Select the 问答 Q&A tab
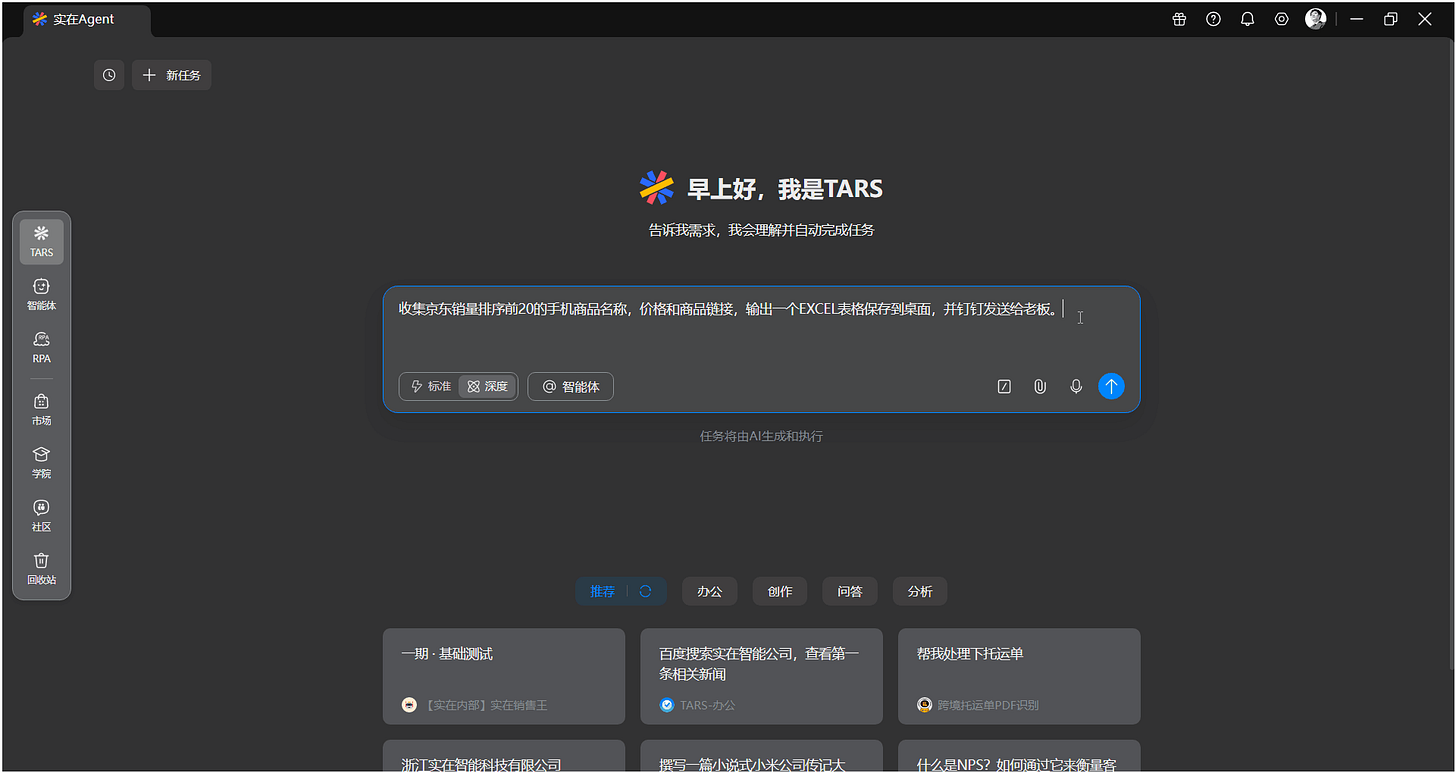1456x773 pixels. coord(850,591)
